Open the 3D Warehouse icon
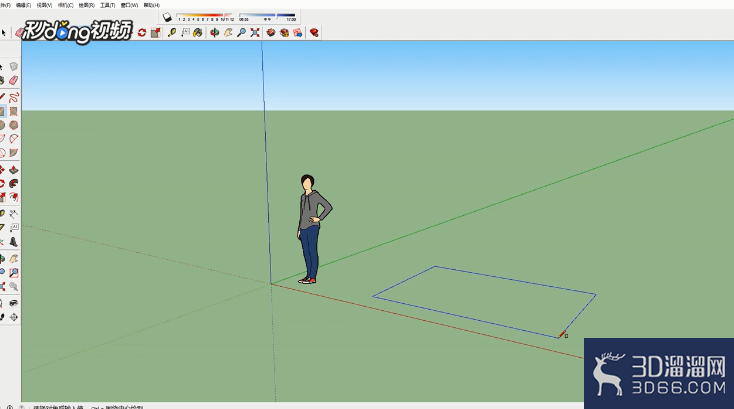The width and height of the screenshot is (734, 409). (x=271, y=32)
